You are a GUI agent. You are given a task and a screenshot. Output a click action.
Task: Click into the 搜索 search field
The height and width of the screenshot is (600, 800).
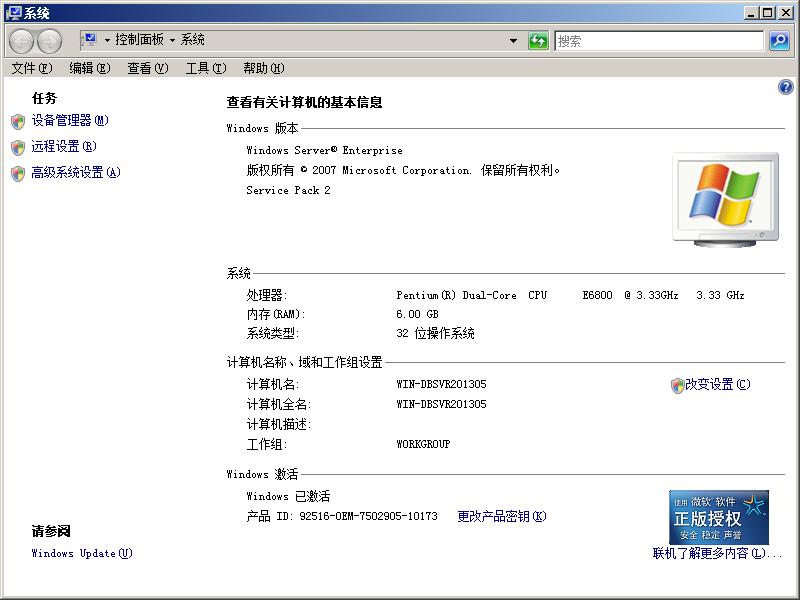click(659, 41)
